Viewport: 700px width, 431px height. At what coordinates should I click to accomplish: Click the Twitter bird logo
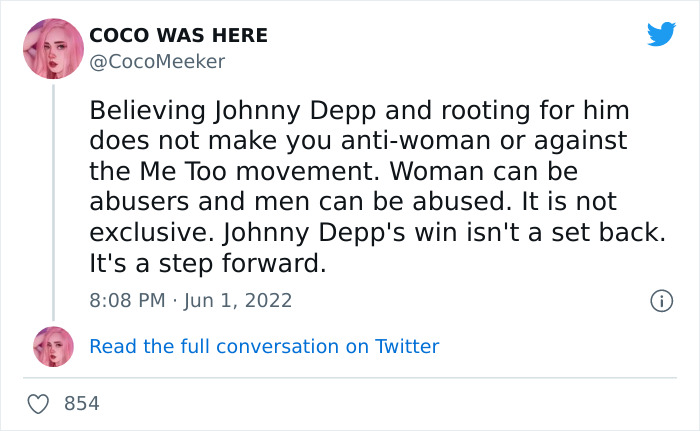point(661,34)
